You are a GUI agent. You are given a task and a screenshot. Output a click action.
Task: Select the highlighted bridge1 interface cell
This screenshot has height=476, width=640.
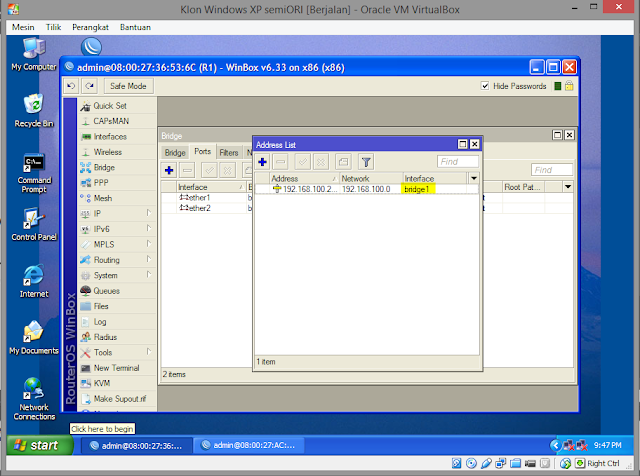(419, 189)
